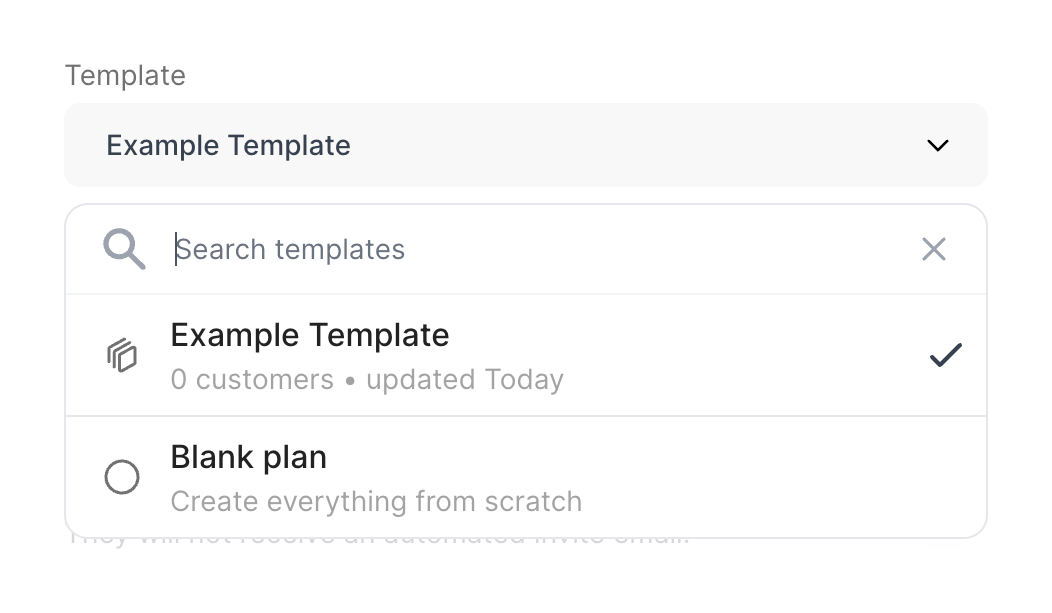Viewport: 1052px width, 613px height.
Task: Collapse the Template dropdown using the chevron arrow
Action: [x=937, y=146]
